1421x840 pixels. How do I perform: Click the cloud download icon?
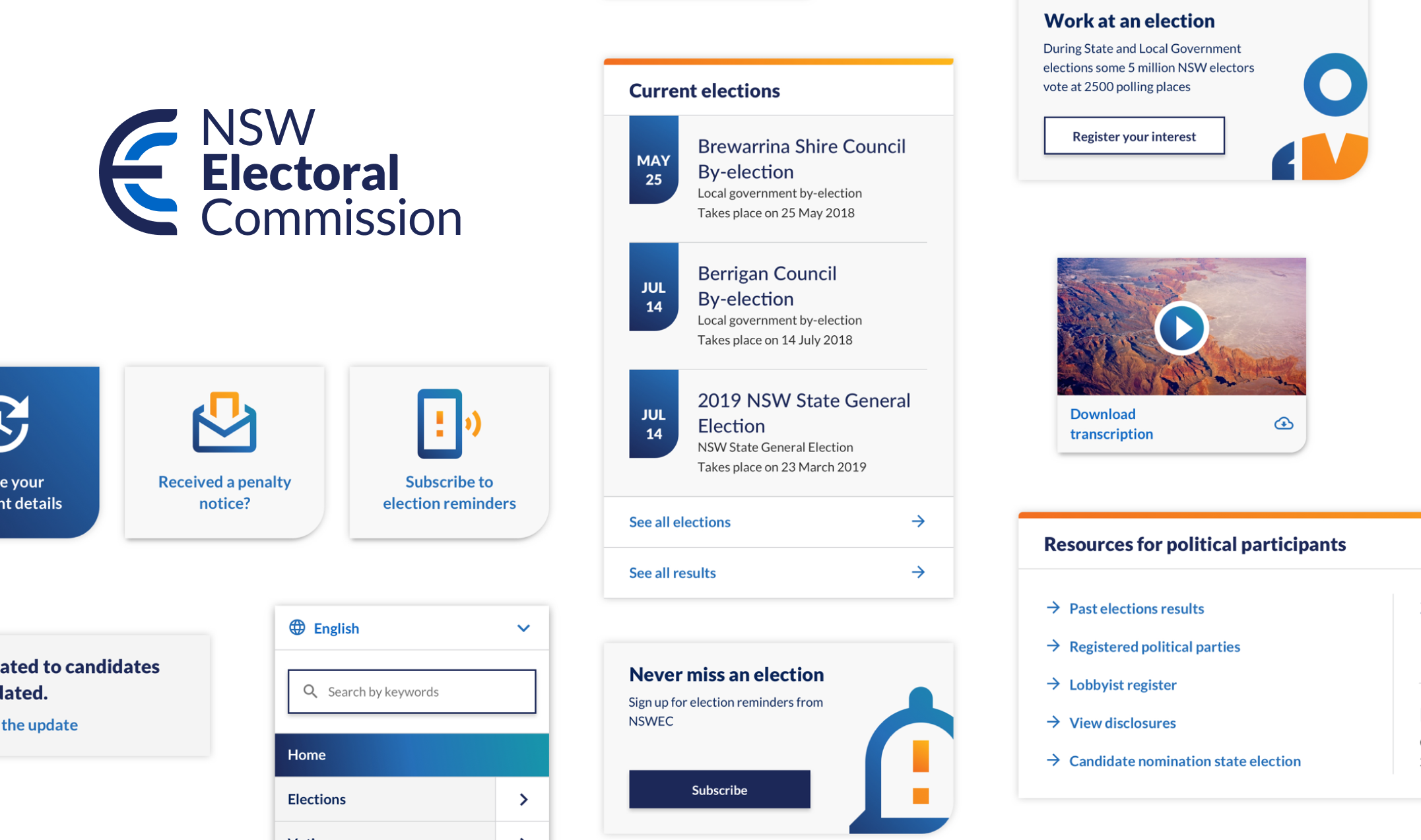[1283, 424]
